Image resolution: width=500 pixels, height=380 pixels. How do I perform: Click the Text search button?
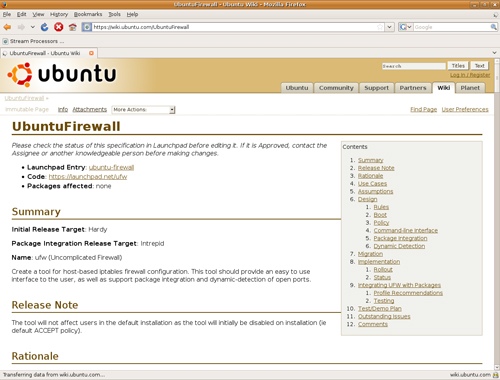tap(480, 66)
